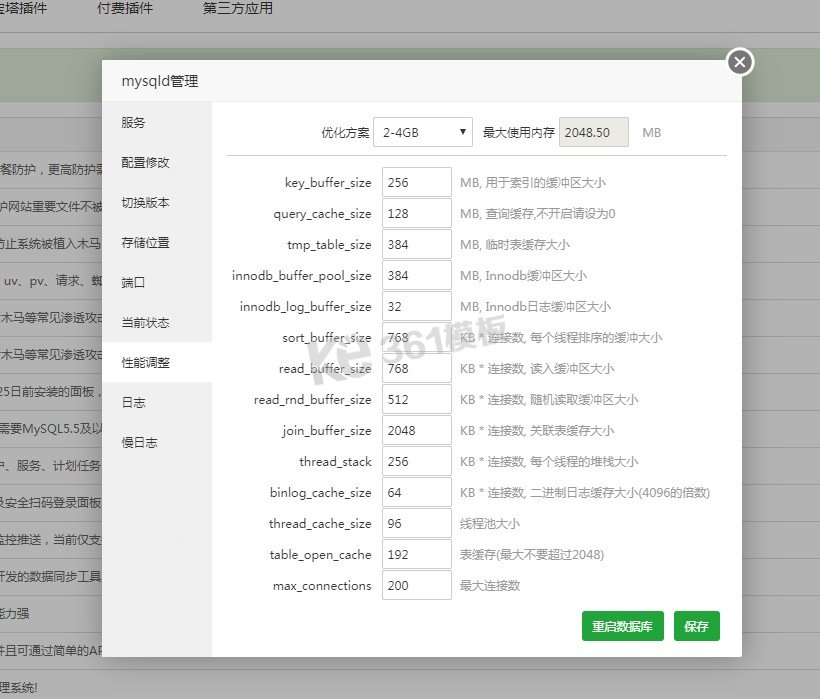Click the binlog_cache_size input field
This screenshot has height=699, width=820.
pyautogui.click(x=417, y=492)
